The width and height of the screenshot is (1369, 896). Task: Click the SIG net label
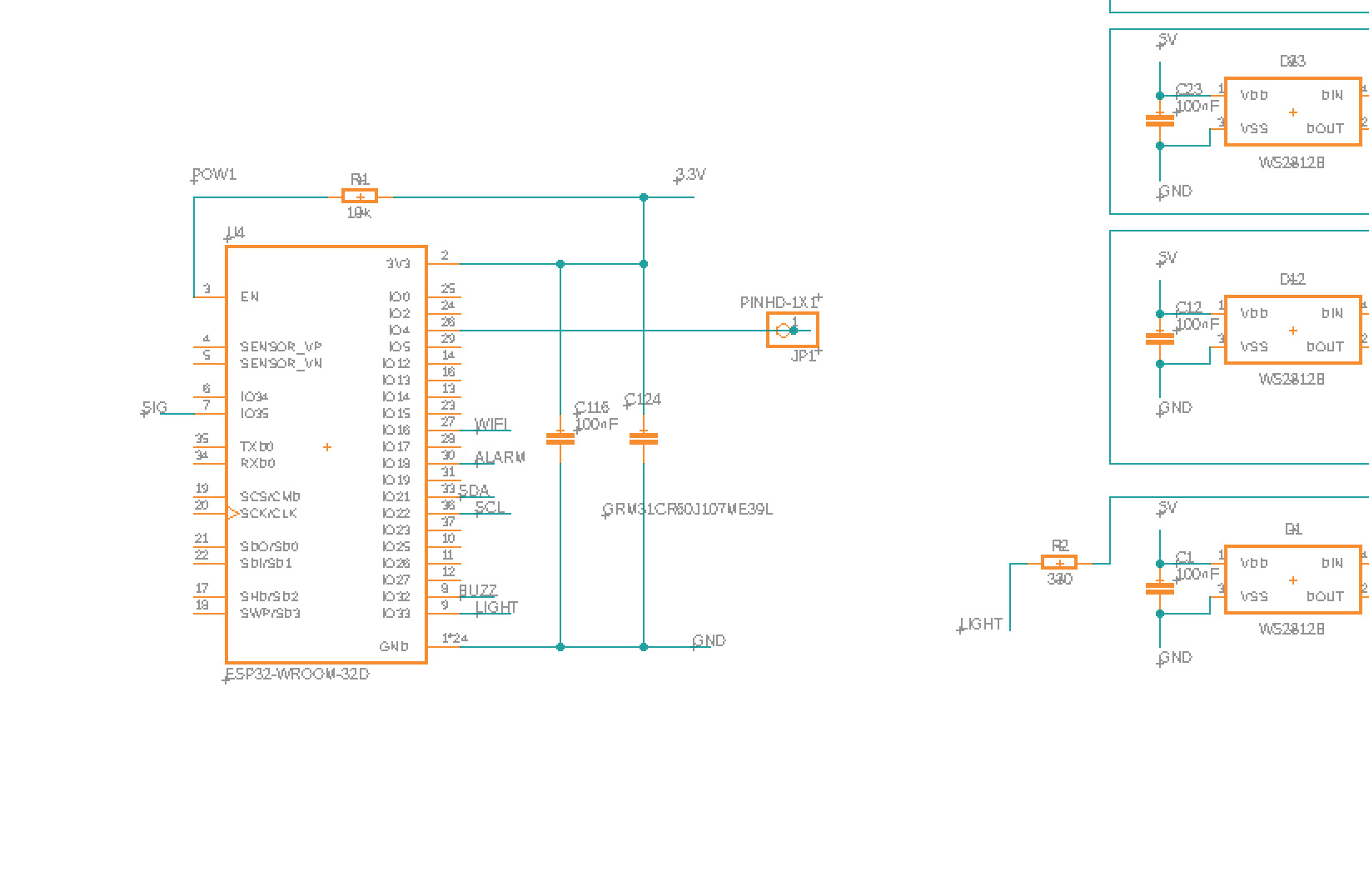tap(155, 408)
